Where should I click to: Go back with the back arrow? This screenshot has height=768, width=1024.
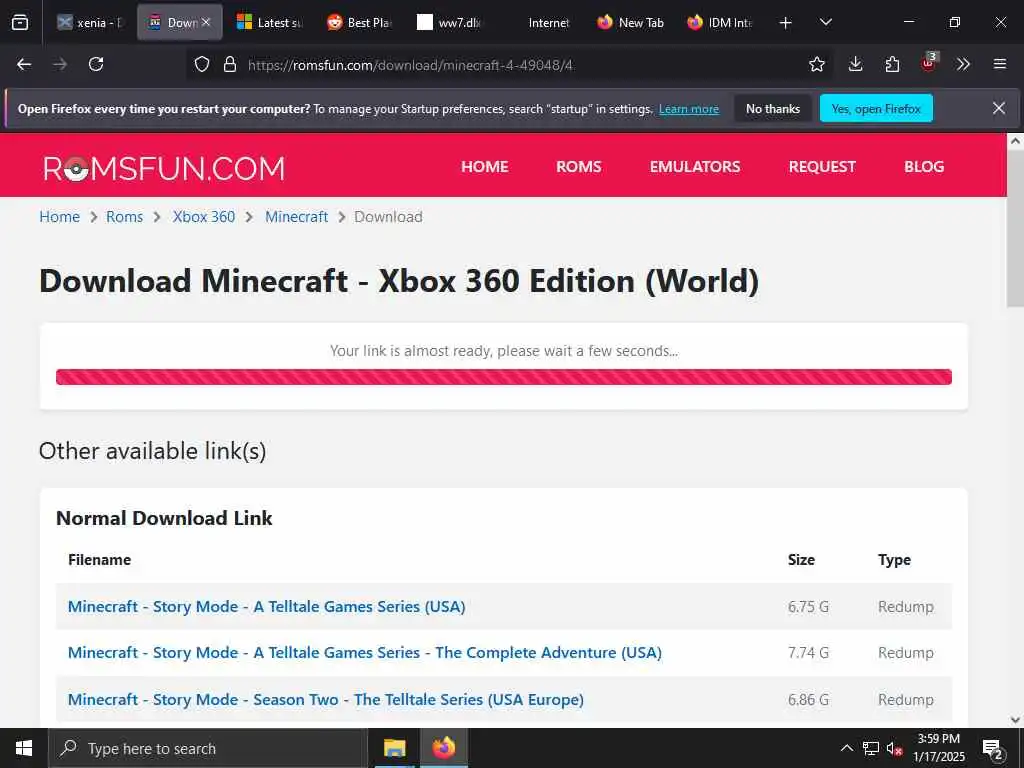24,64
